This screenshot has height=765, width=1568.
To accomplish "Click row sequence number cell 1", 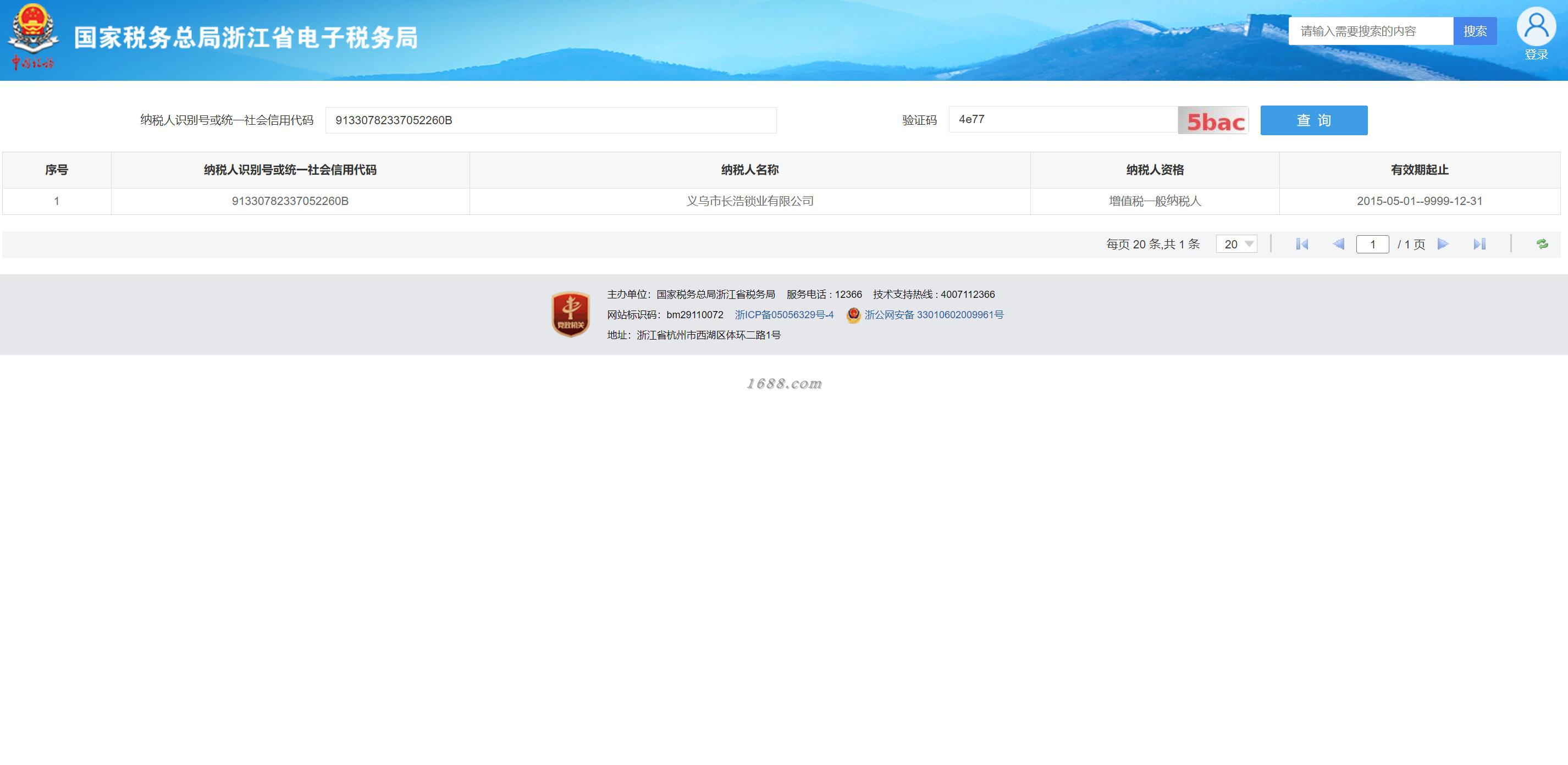I will 57,201.
